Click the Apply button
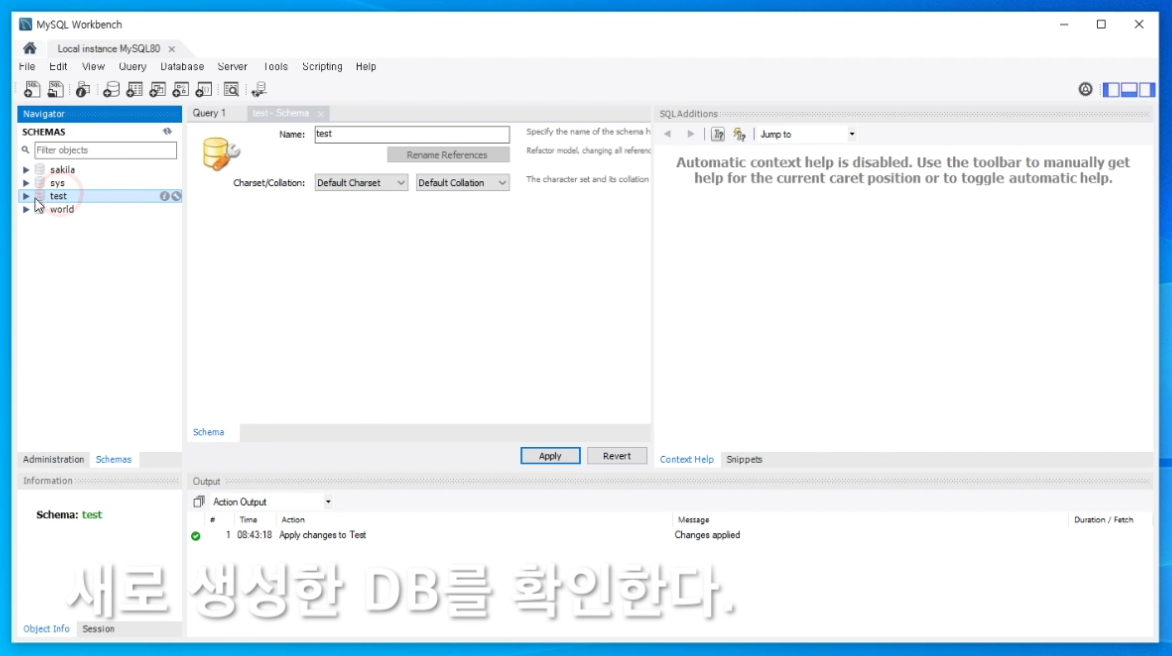 tap(550, 456)
